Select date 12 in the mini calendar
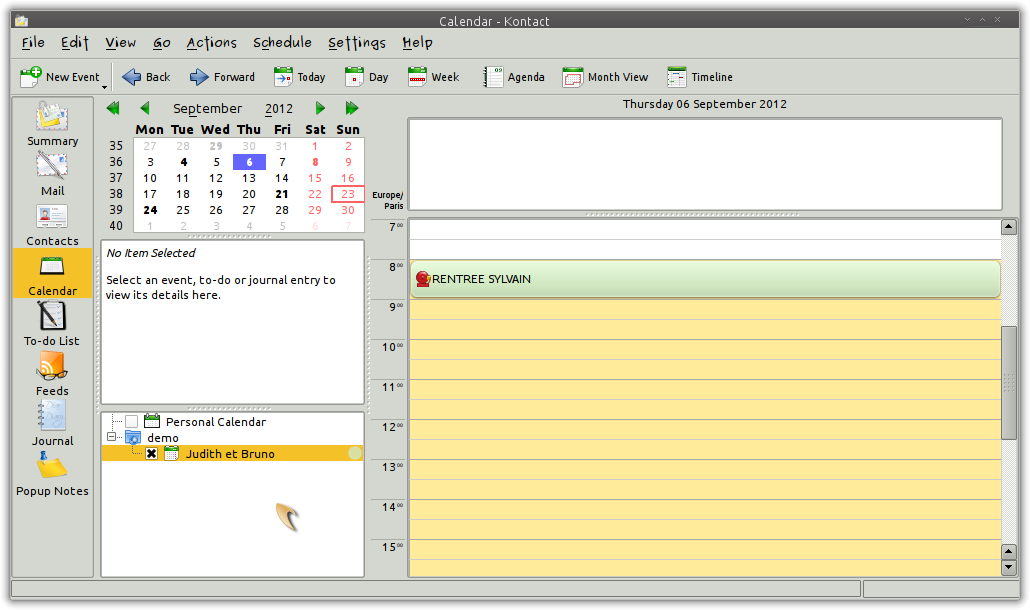Image resolution: width=1030 pixels, height=610 pixels. tap(216, 178)
